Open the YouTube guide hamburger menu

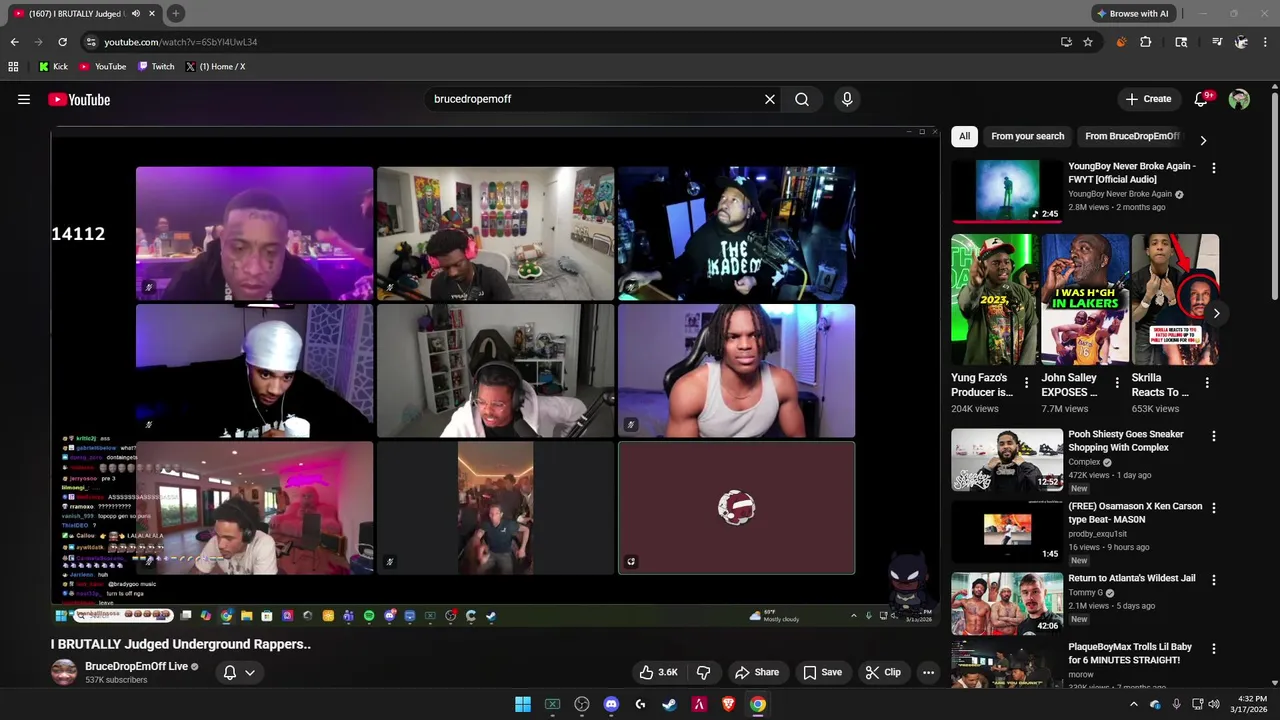24,99
